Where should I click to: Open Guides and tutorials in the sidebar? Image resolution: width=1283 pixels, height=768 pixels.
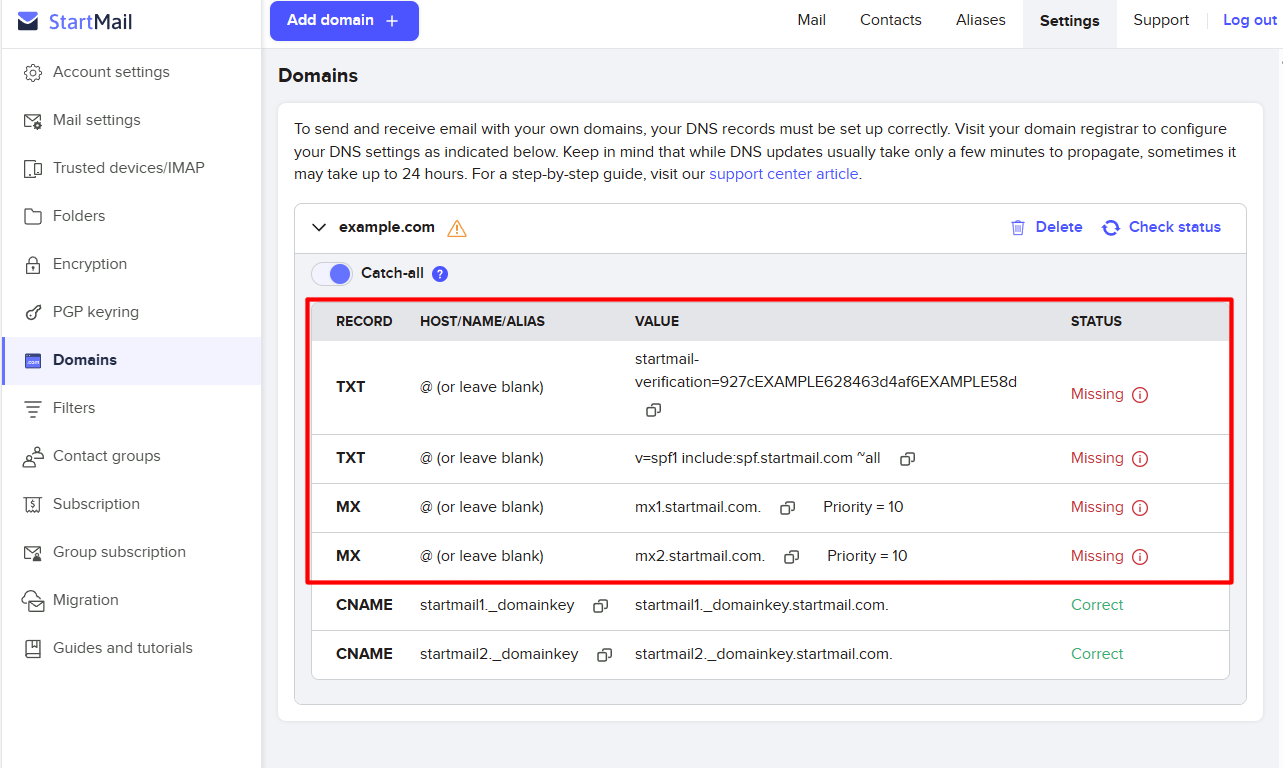131,648
